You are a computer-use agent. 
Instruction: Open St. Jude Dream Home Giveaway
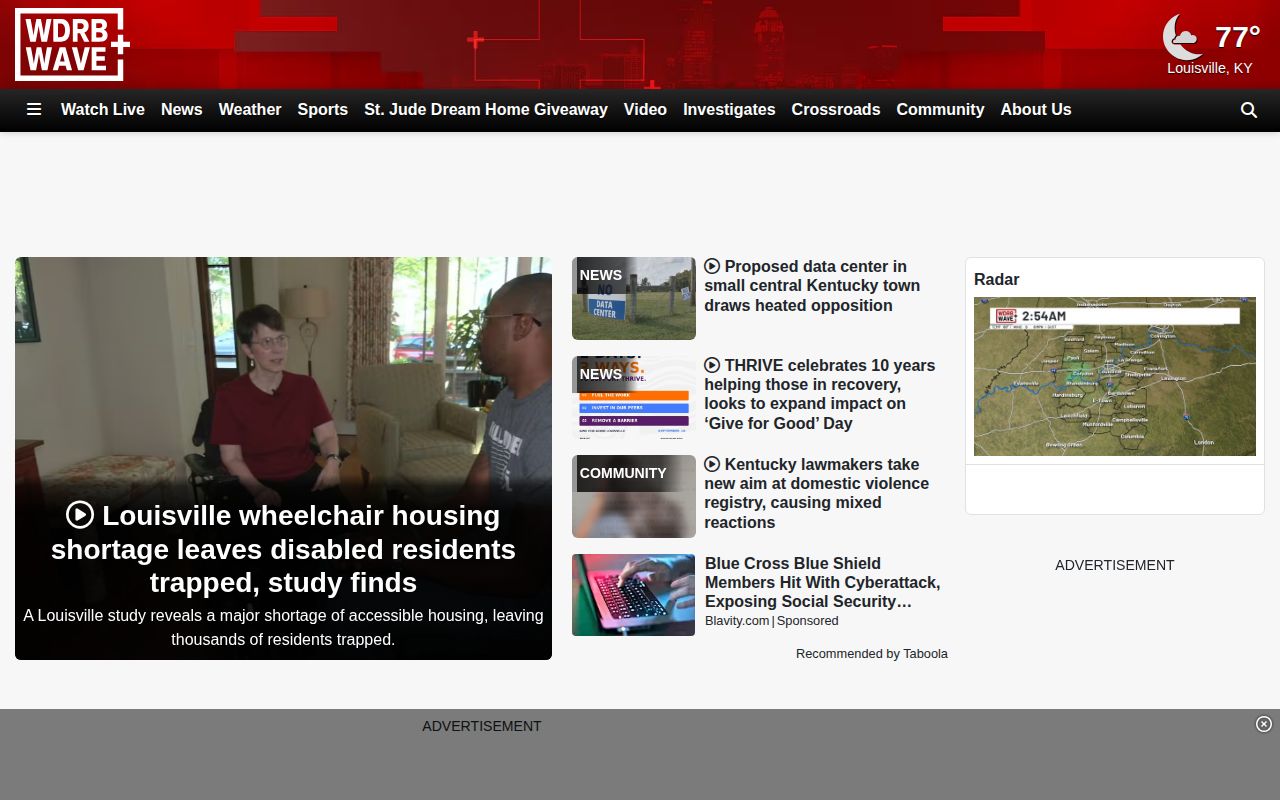[x=486, y=110]
